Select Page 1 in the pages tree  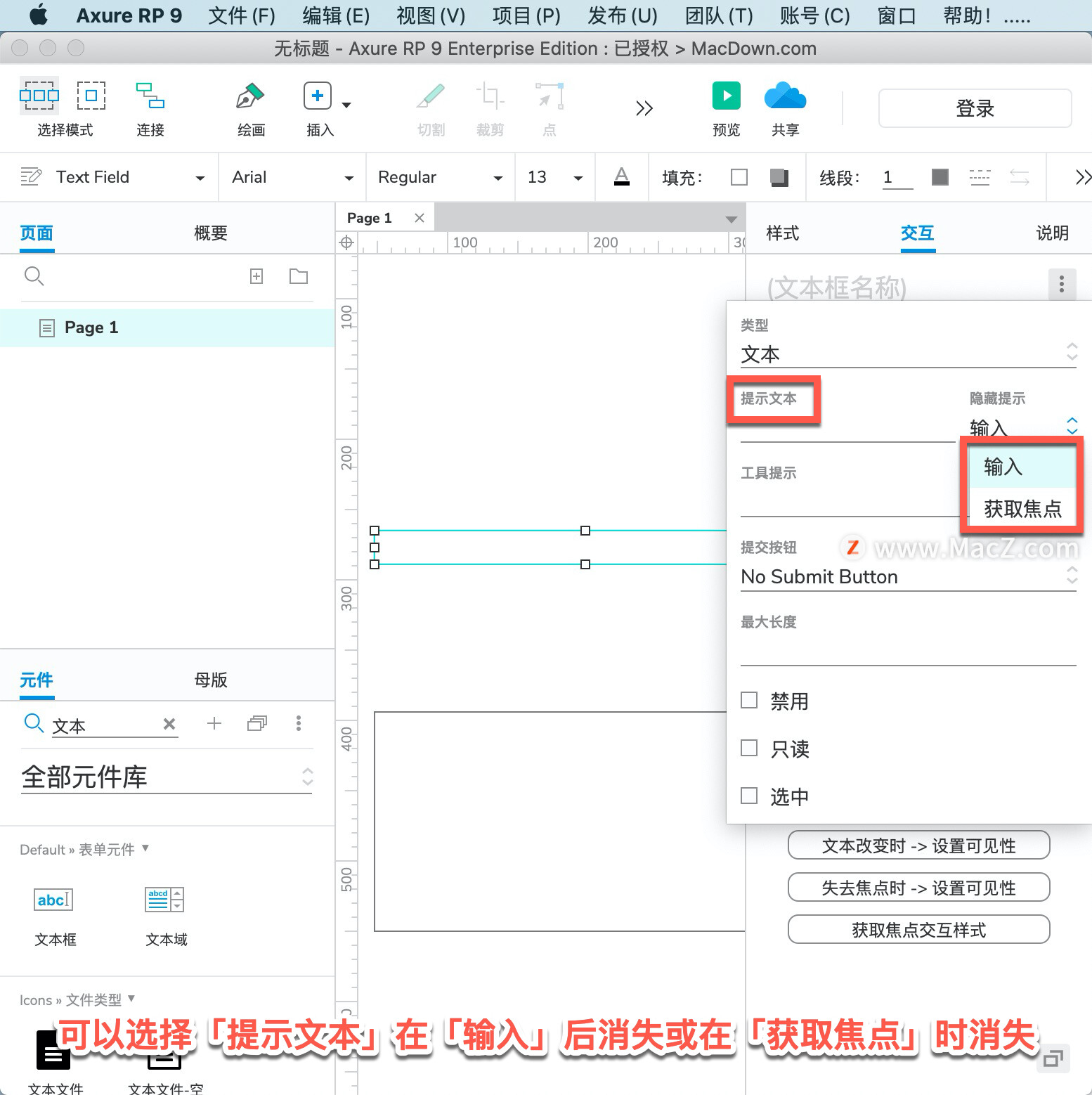click(167, 328)
